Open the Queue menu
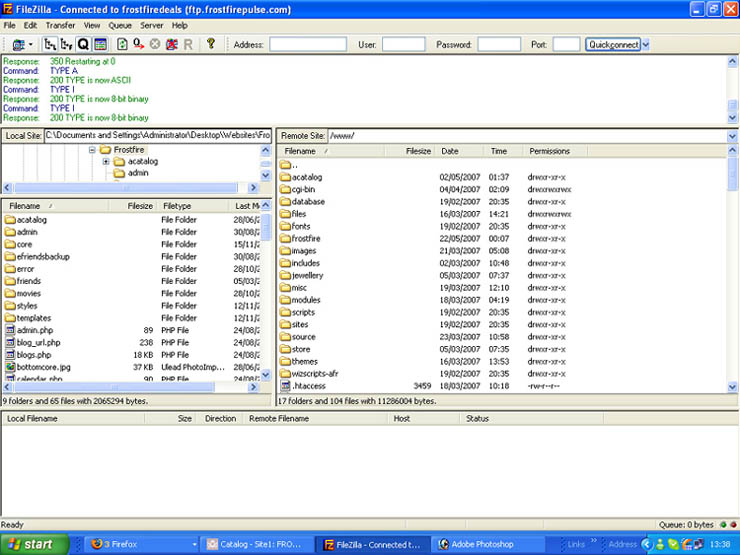Screen dimensions: 740x555 click(x=120, y=25)
